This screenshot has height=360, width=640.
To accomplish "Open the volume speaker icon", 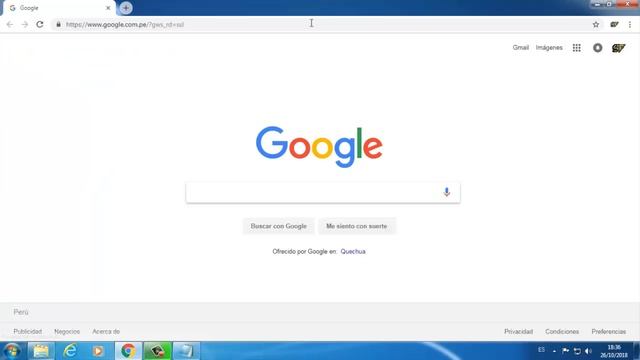I will 588,351.
